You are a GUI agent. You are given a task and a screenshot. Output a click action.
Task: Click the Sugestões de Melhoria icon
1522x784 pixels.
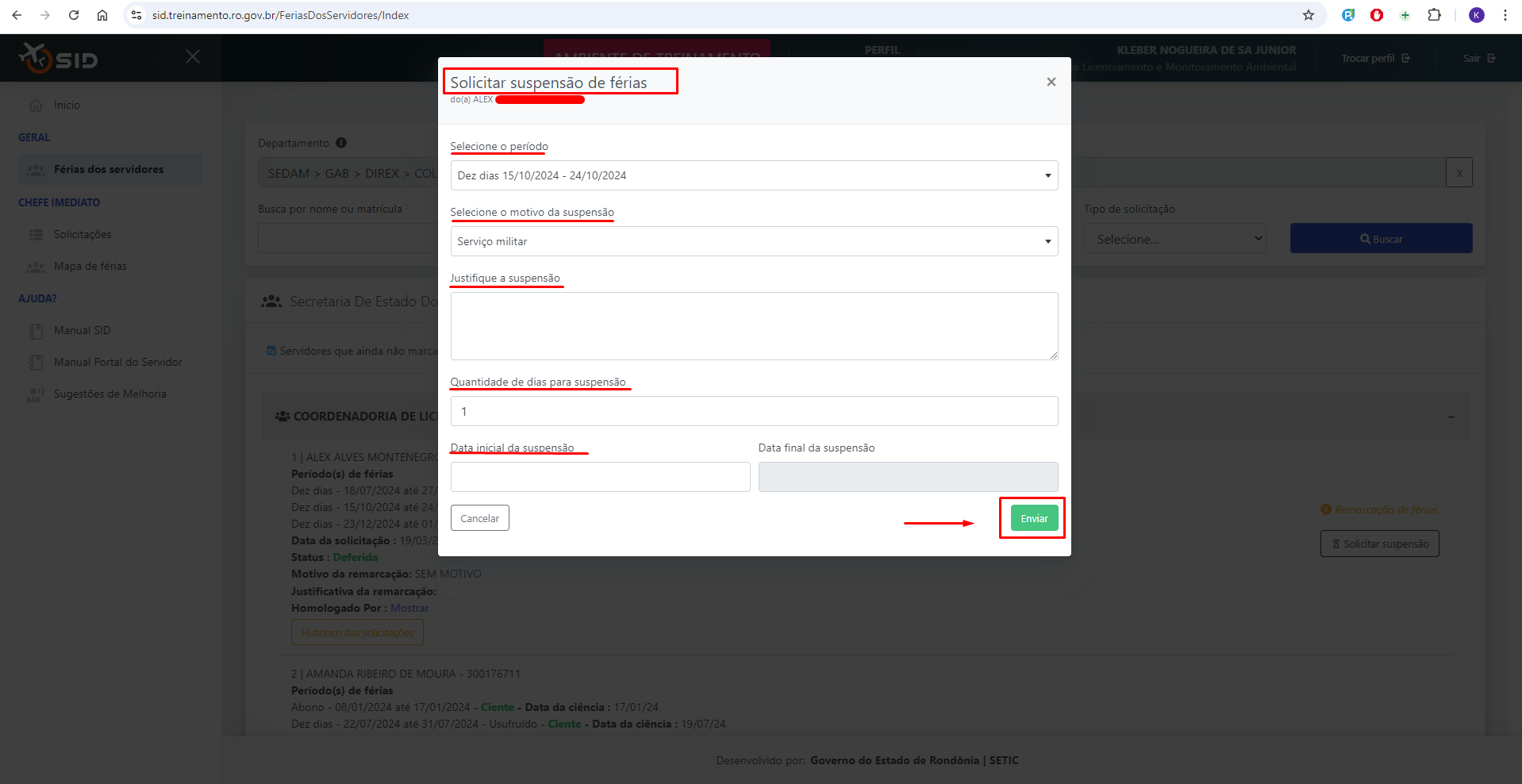[36, 394]
